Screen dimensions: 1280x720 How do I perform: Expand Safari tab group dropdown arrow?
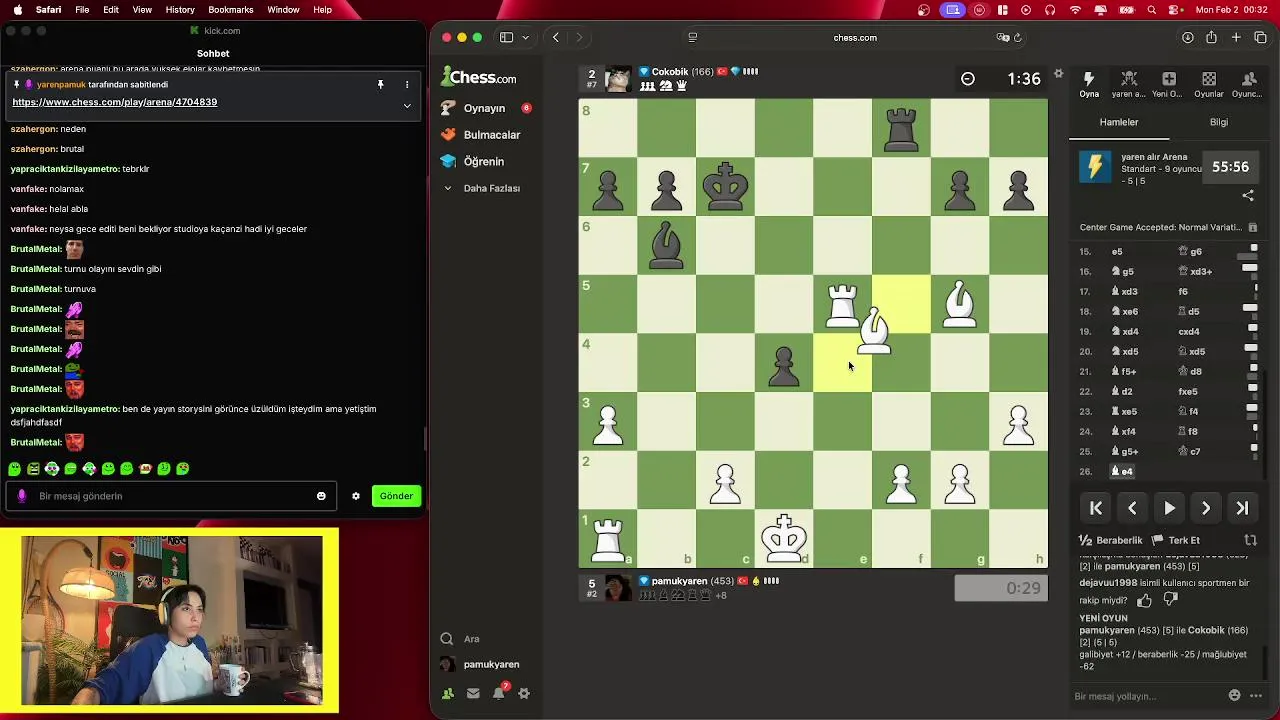coord(525,38)
